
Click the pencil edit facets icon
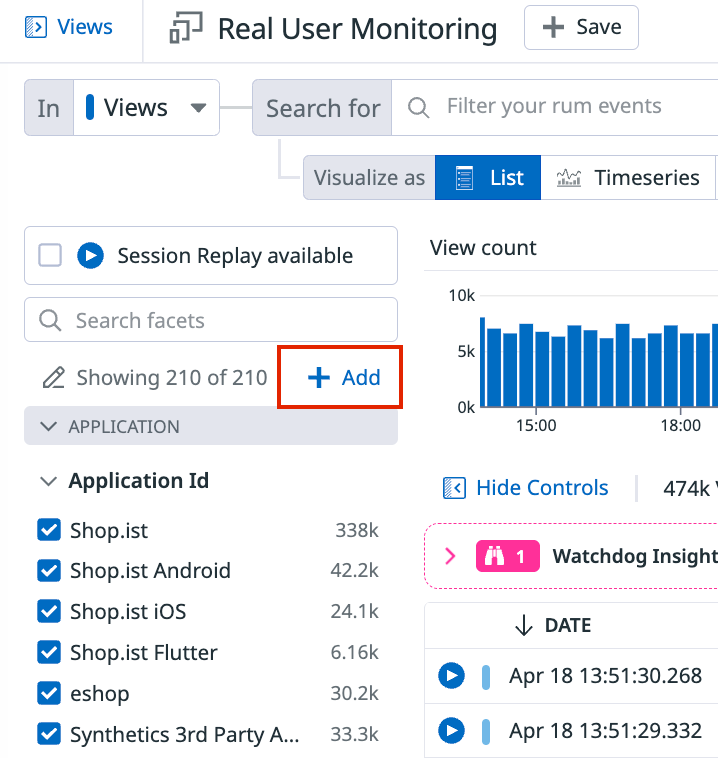[x=53, y=378]
